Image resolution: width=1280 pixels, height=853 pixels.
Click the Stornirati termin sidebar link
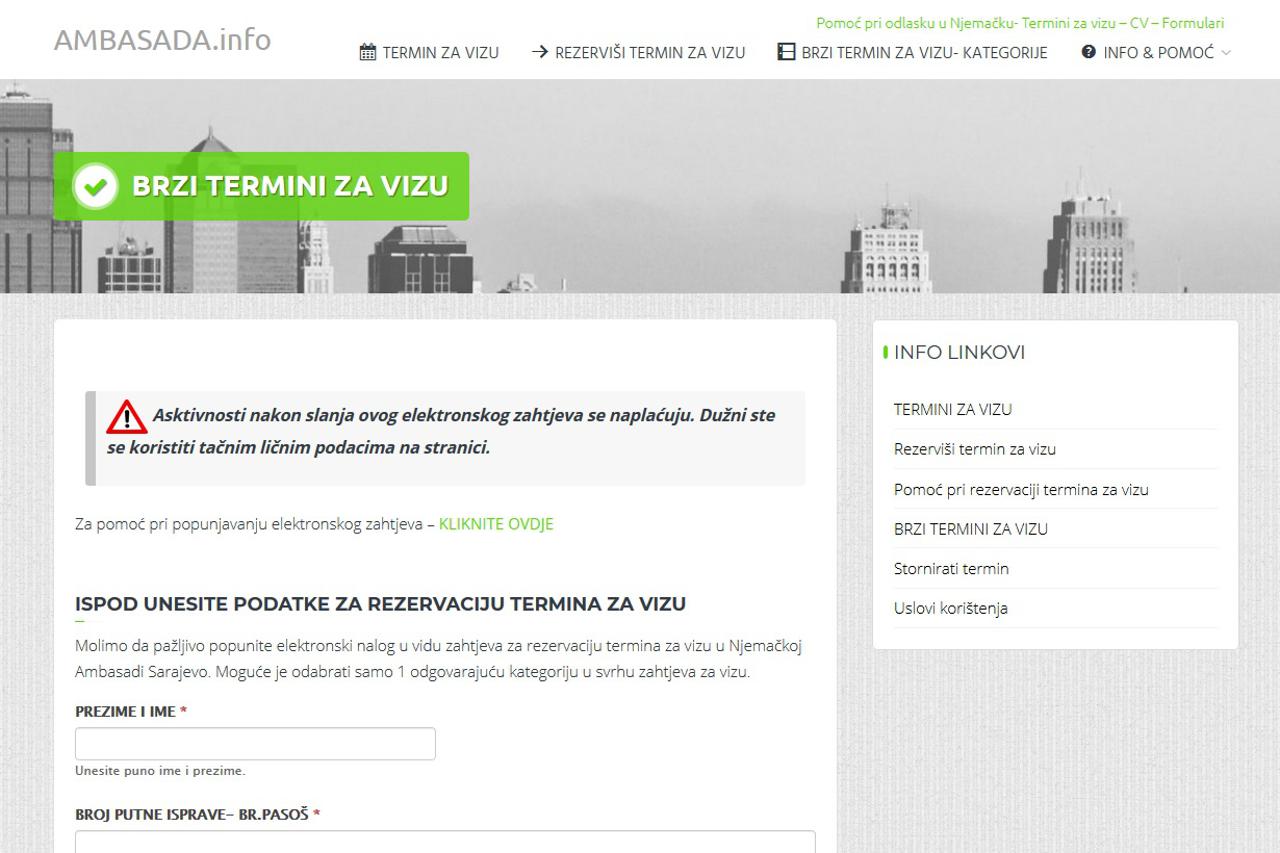[951, 568]
